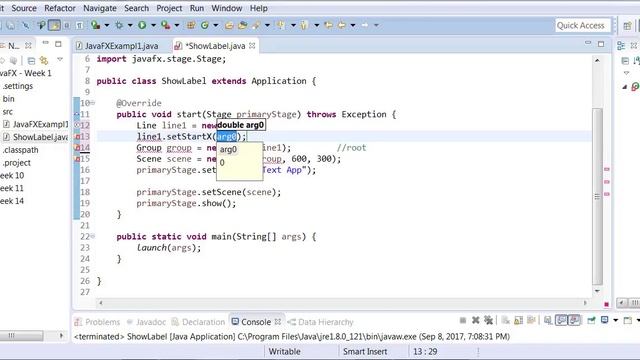
Task: Open the Navigate menu
Action: point(100,8)
